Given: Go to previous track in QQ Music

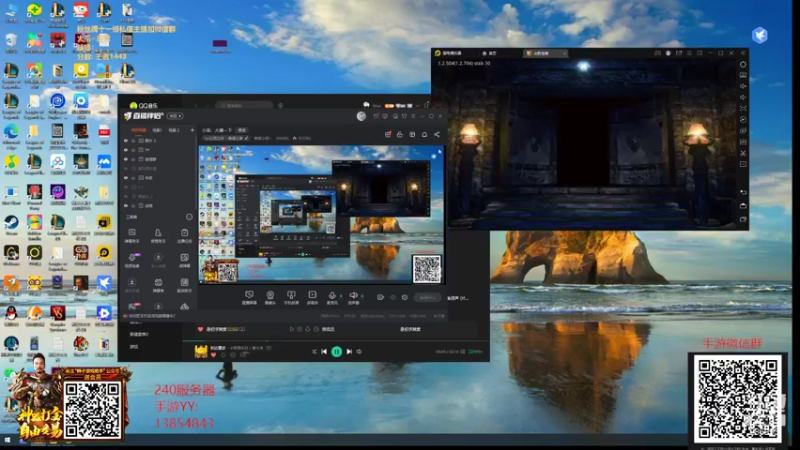Looking at the screenshot, I should [x=324, y=351].
